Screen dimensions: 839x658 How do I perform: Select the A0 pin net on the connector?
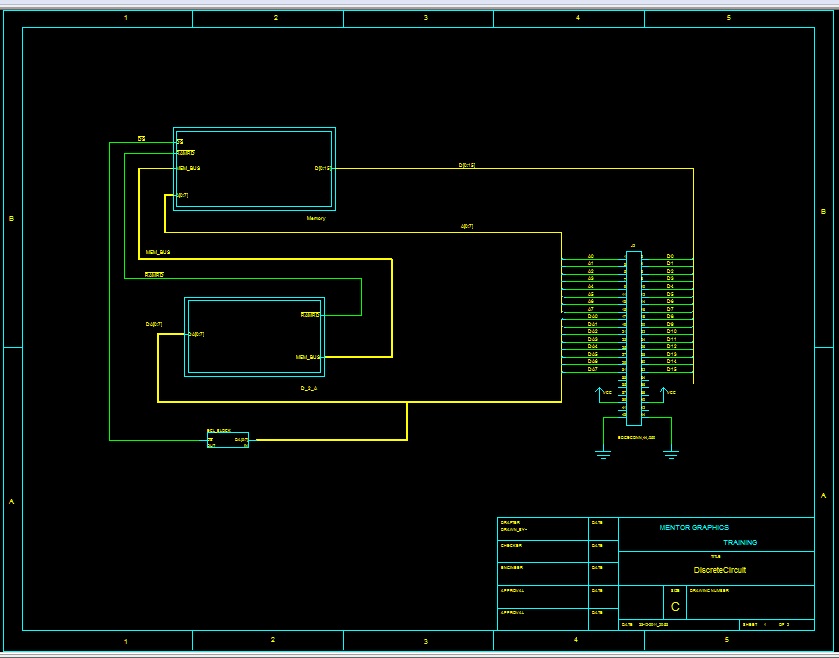point(591,256)
